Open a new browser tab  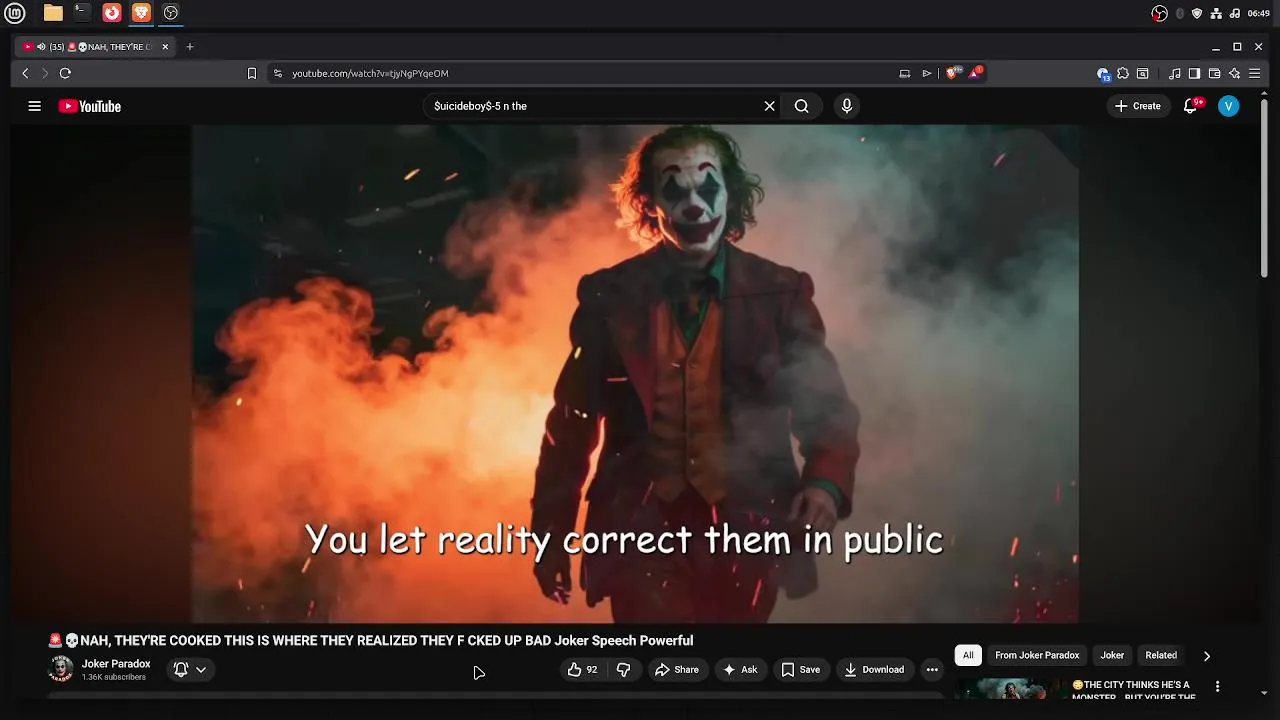(190, 47)
